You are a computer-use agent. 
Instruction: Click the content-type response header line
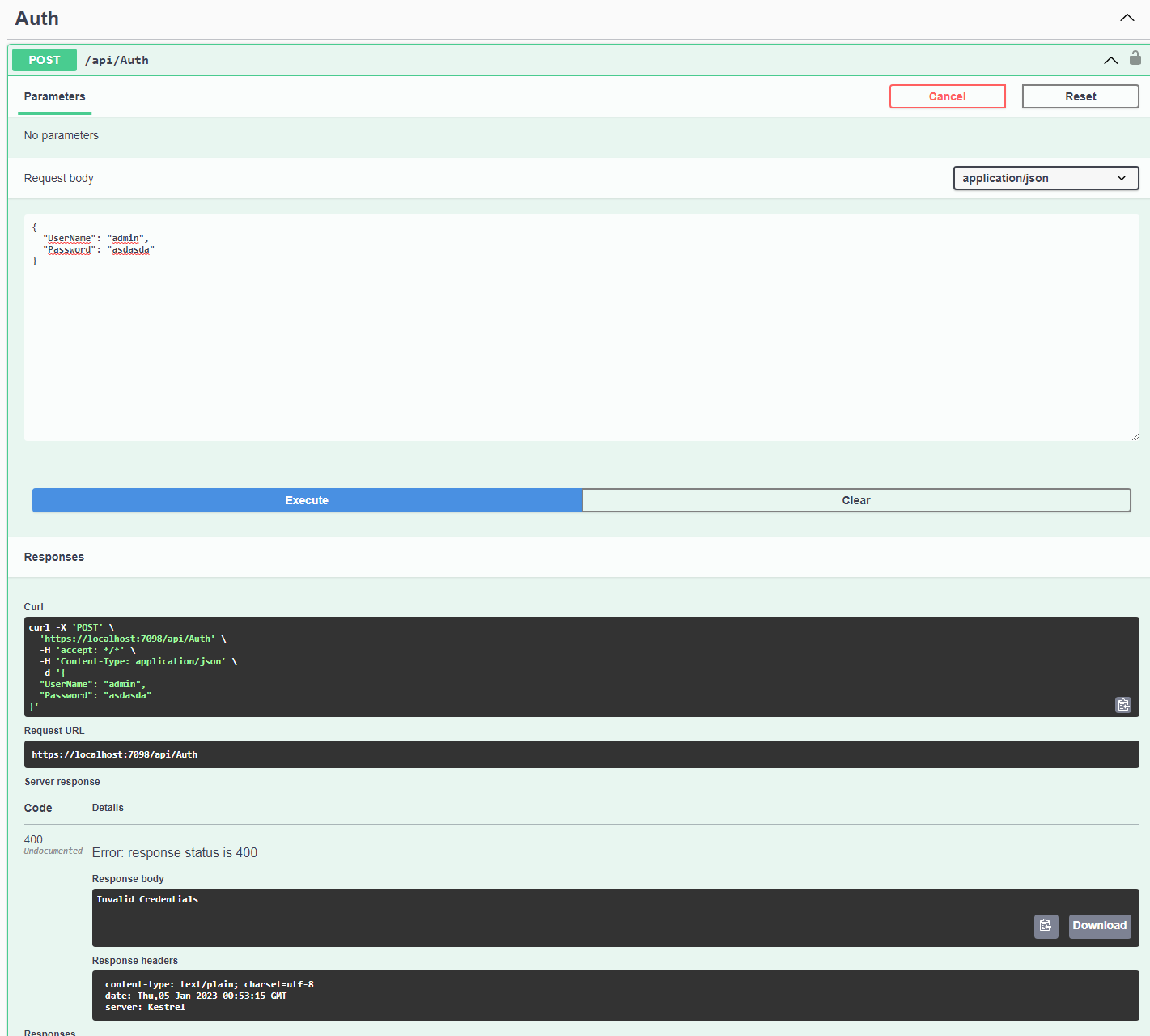(x=210, y=984)
